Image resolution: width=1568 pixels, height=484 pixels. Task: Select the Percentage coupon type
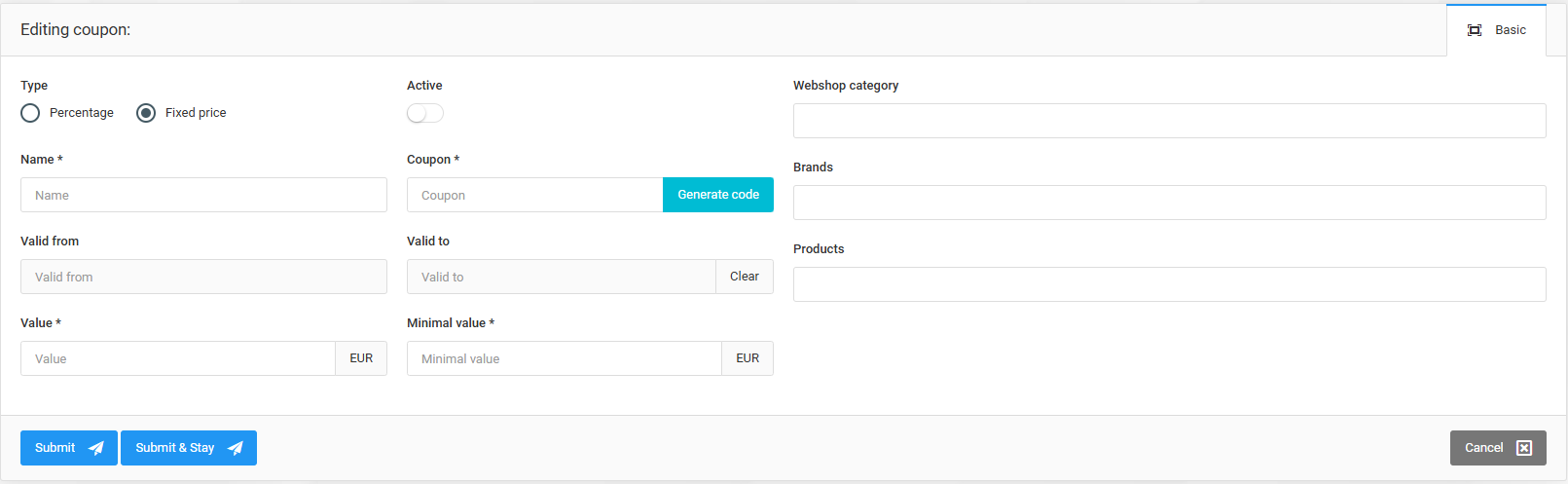(x=30, y=113)
